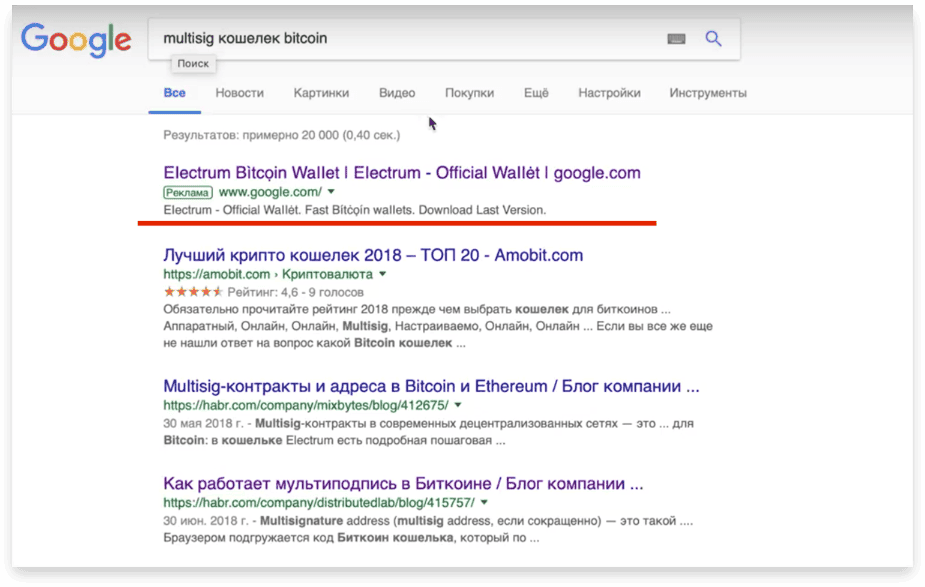Open Multisig-контракты и адреса result
The image size is (925, 587).
pyautogui.click(x=431, y=386)
